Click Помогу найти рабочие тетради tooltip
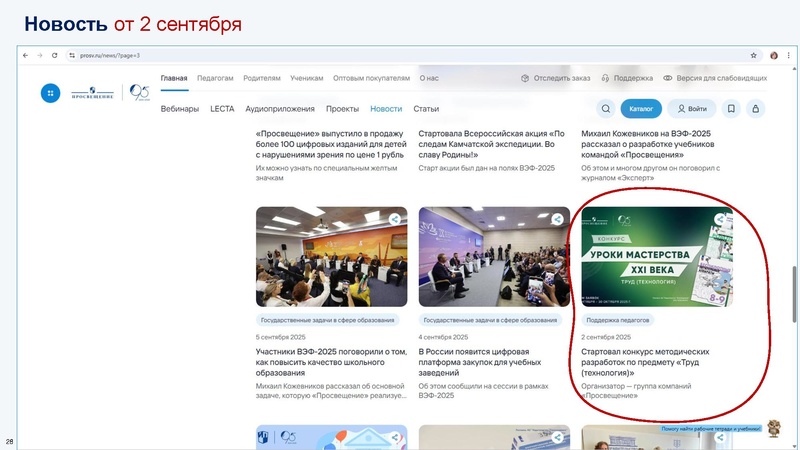This screenshot has height=450, width=800. pos(711,429)
